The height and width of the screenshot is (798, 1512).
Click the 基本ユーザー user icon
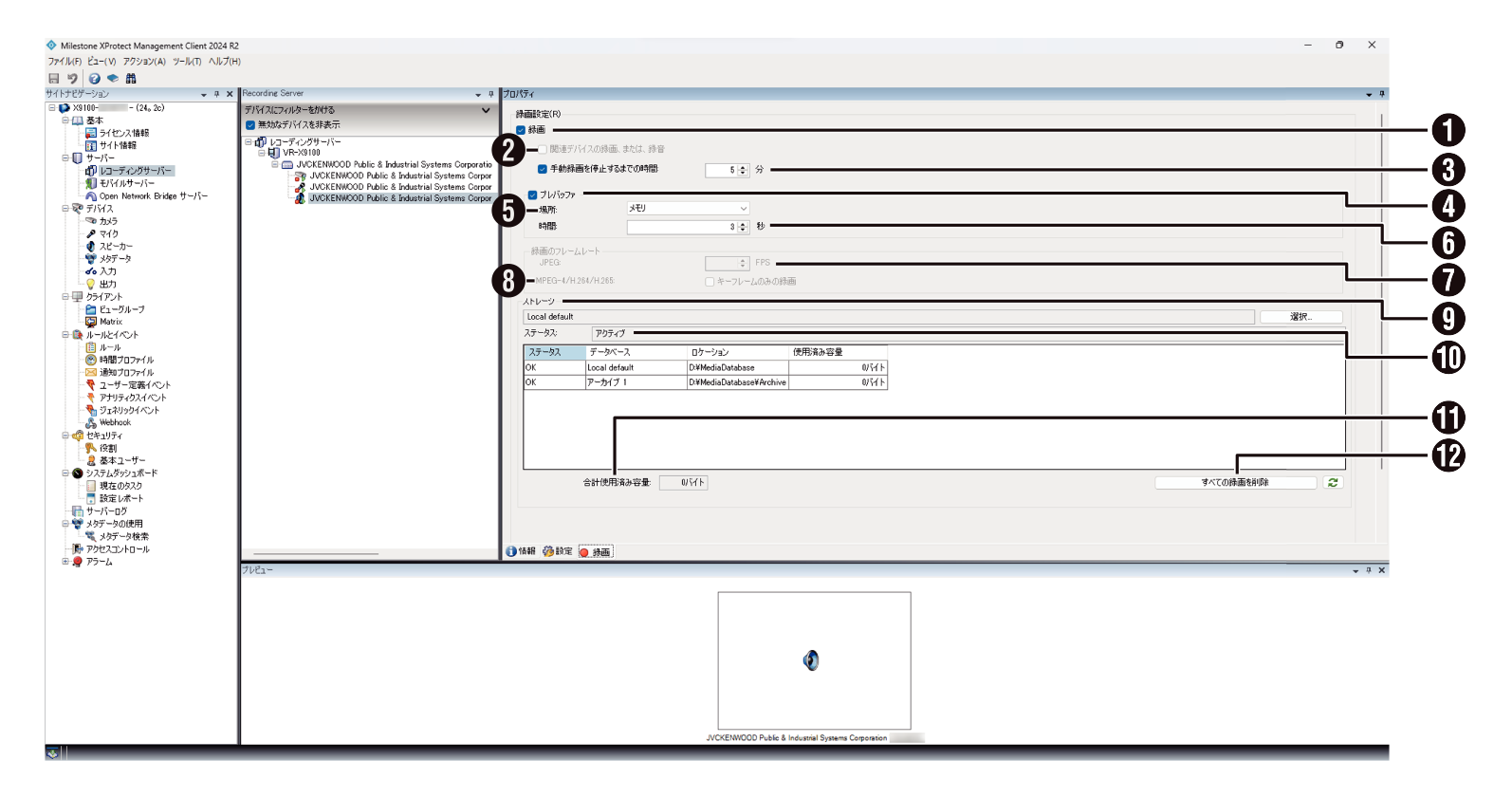pyautogui.click(x=91, y=460)
